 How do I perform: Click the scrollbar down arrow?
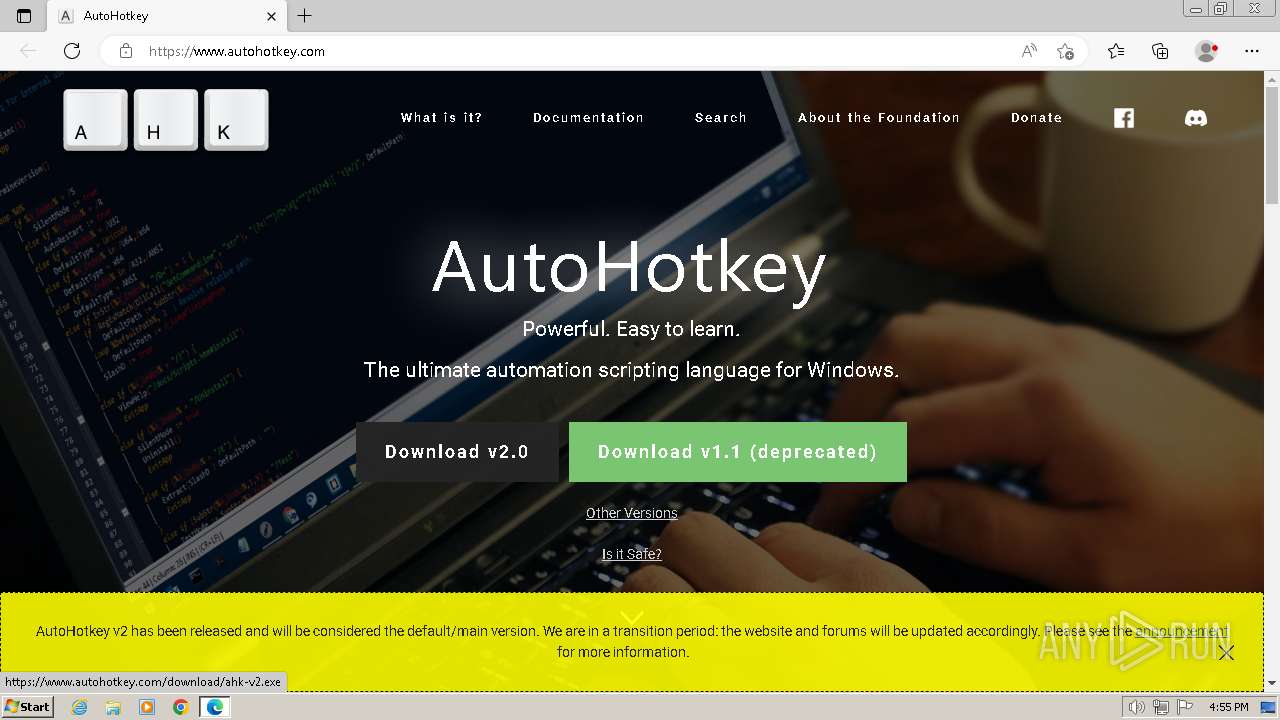(1272, 683)
